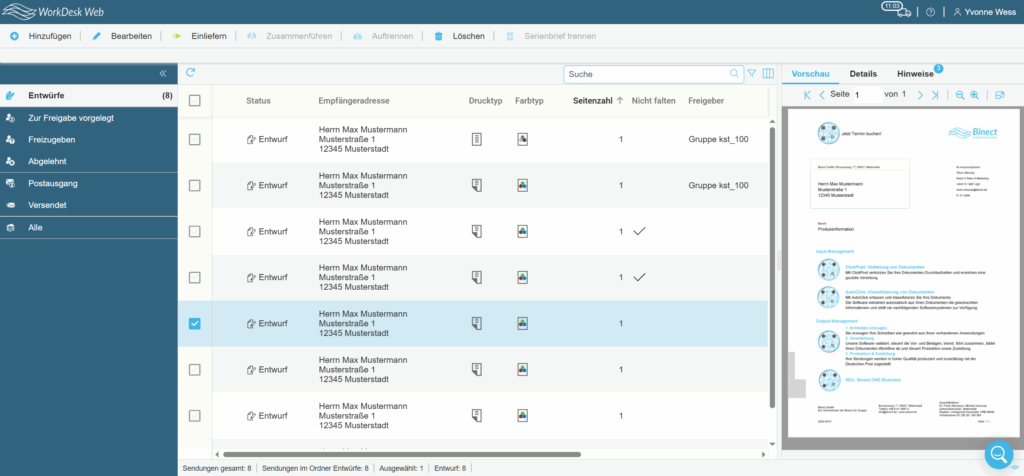Zoom in the document preview
The height and width of the screenshot is (476, 1024).
(x=974, y=95)
